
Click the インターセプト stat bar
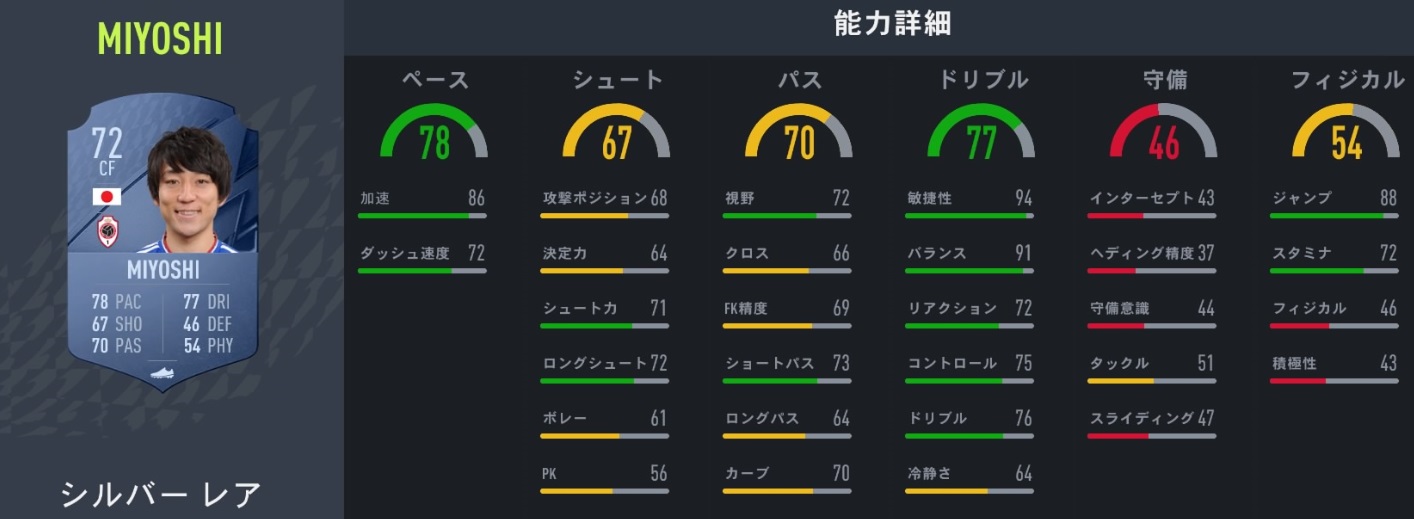tap(1152, 215)
